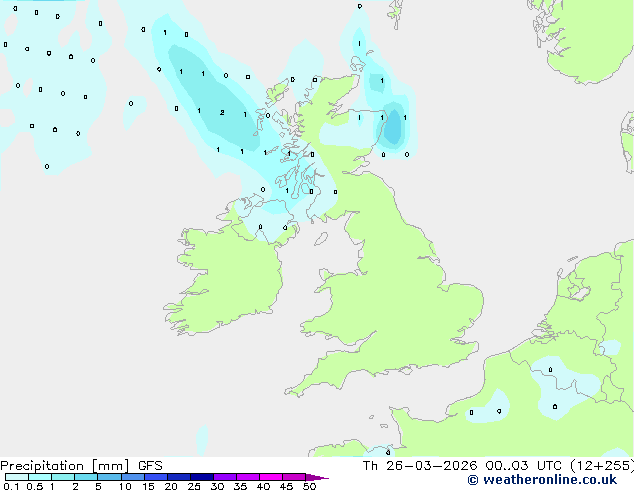
Task: Click the legend label 25
Action: click(194, 486)
